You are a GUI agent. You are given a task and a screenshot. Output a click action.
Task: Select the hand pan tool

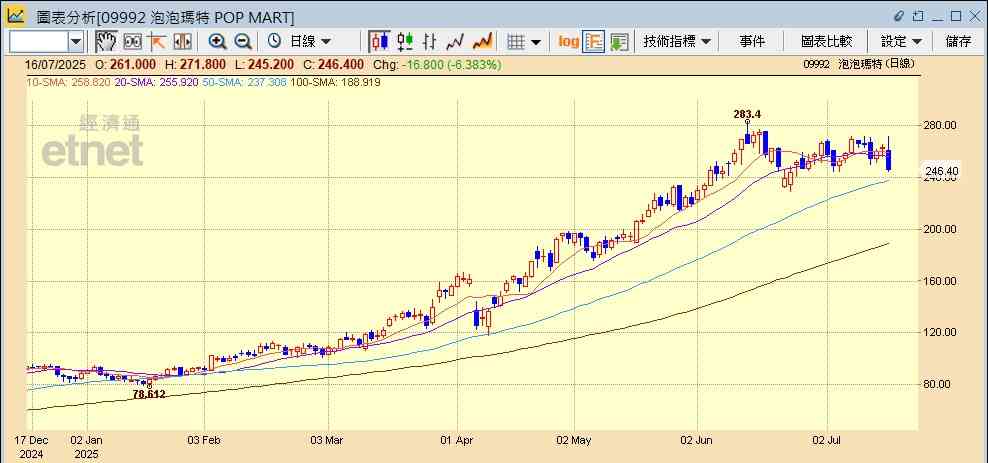point(106,42)
